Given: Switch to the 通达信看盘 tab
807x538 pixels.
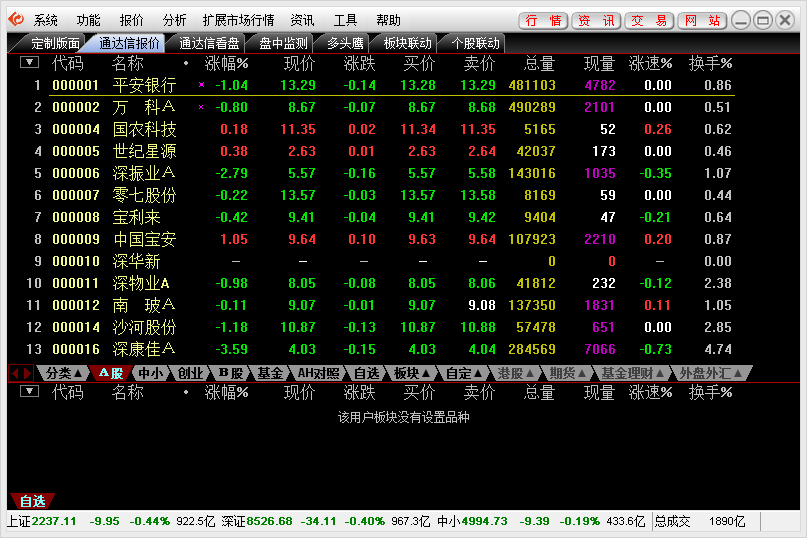Looking at the screenshot, I should [x=209, y=43].
